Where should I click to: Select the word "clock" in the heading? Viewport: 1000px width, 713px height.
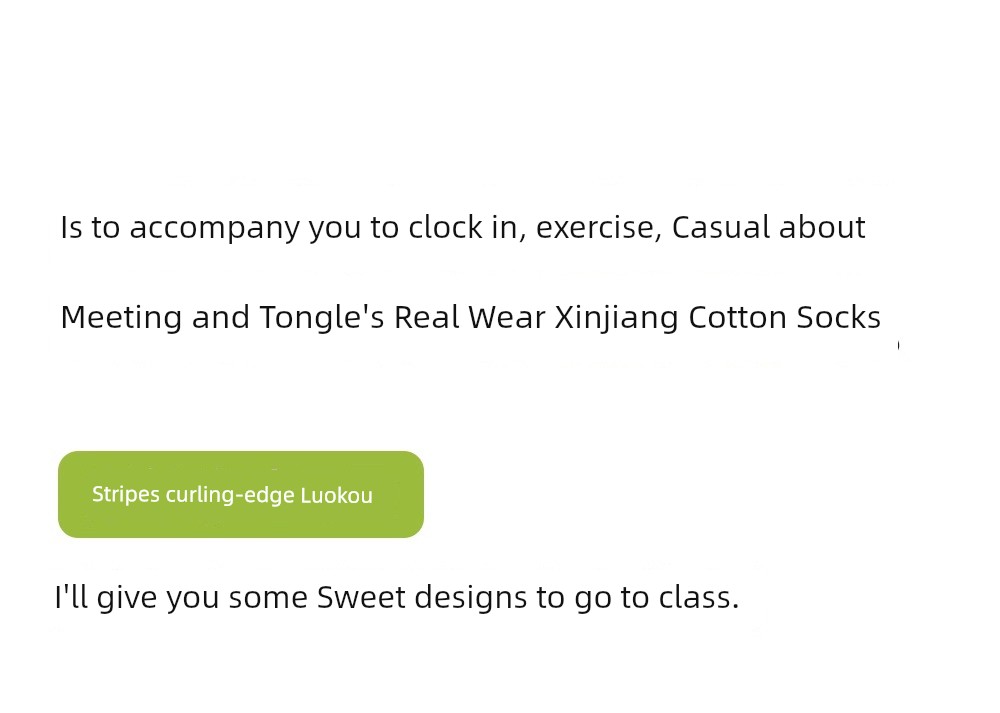(445, 227)
